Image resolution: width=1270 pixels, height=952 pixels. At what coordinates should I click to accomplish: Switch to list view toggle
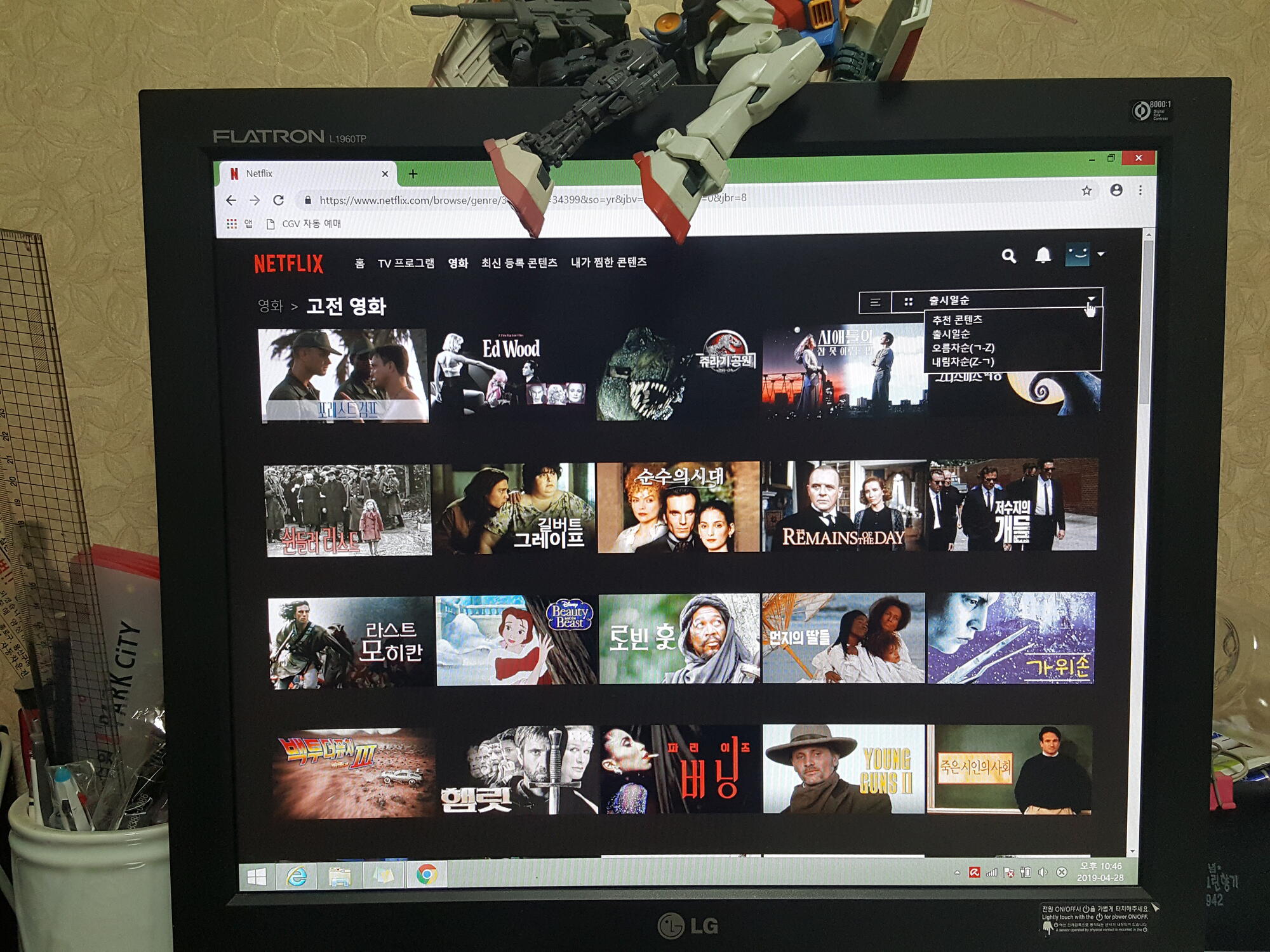tap(875, 302)
